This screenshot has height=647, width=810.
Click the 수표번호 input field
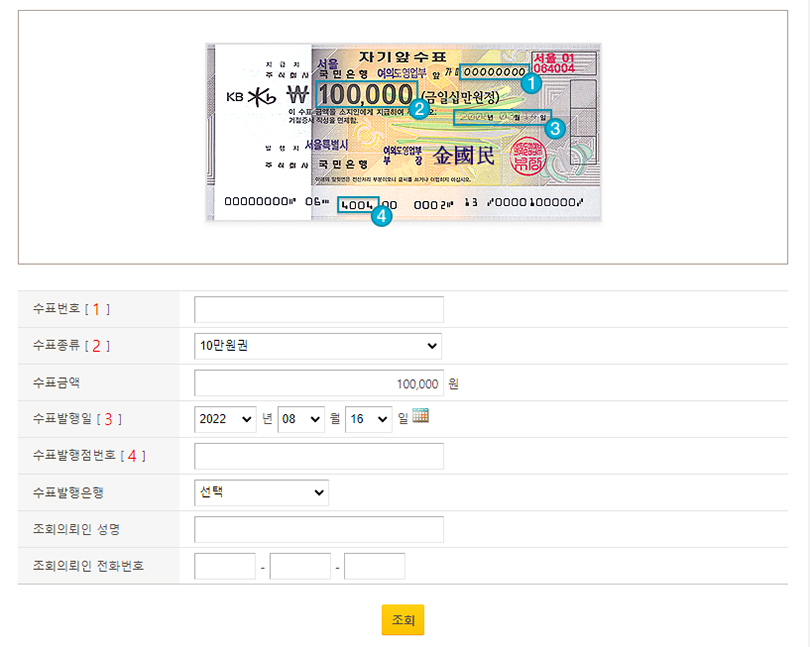point(319,309)
